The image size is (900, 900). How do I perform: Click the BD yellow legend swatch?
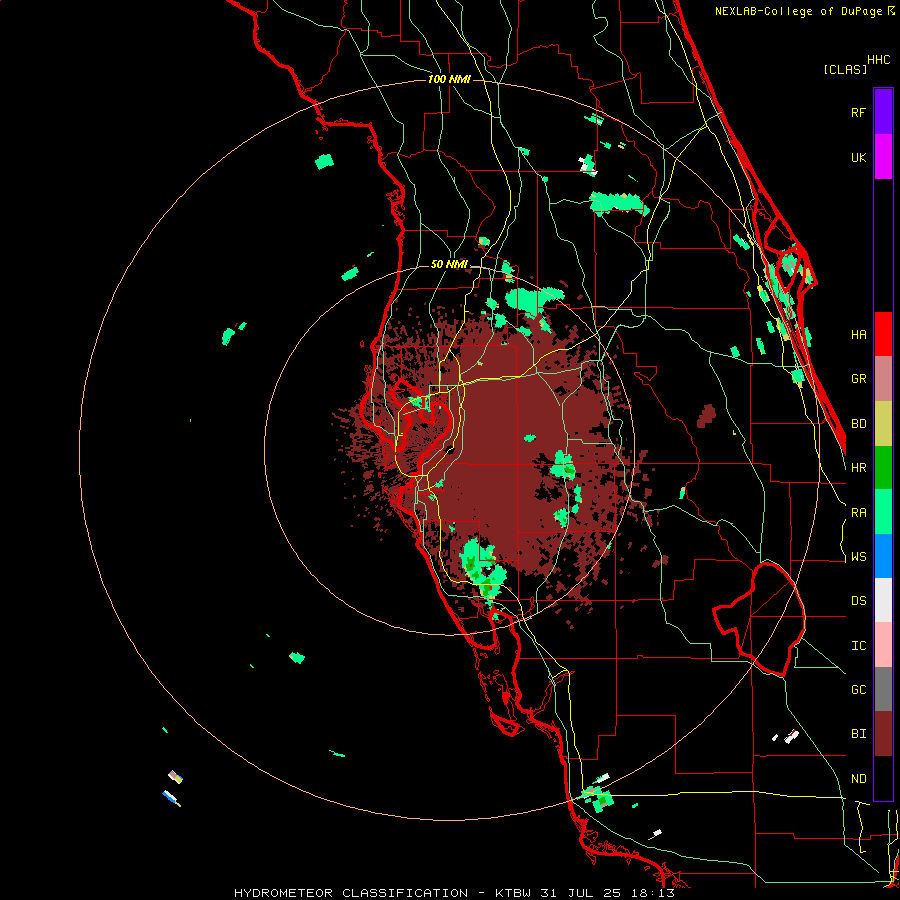883,424
